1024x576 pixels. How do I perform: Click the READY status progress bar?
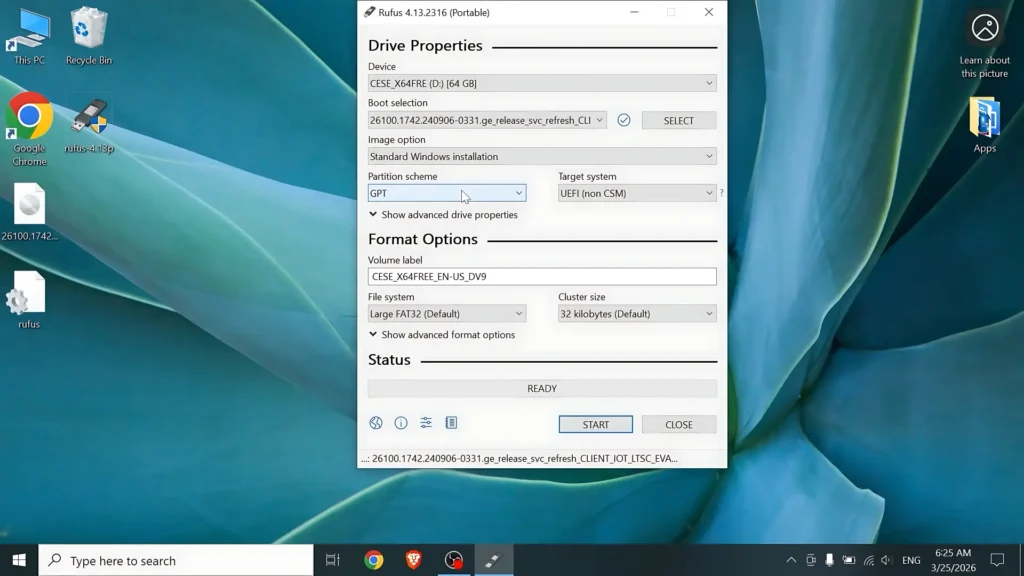click(542, 389)
